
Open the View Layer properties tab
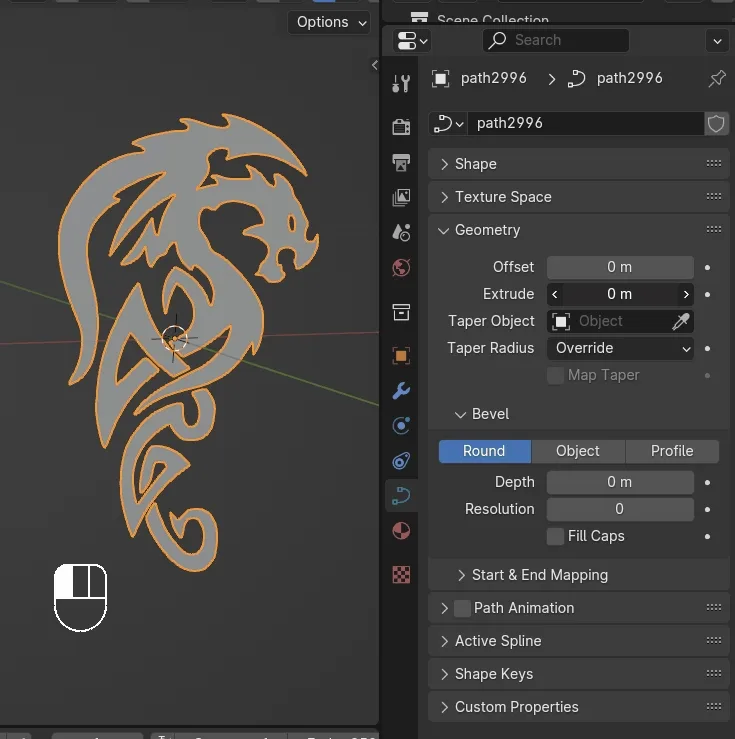point(401,197)
